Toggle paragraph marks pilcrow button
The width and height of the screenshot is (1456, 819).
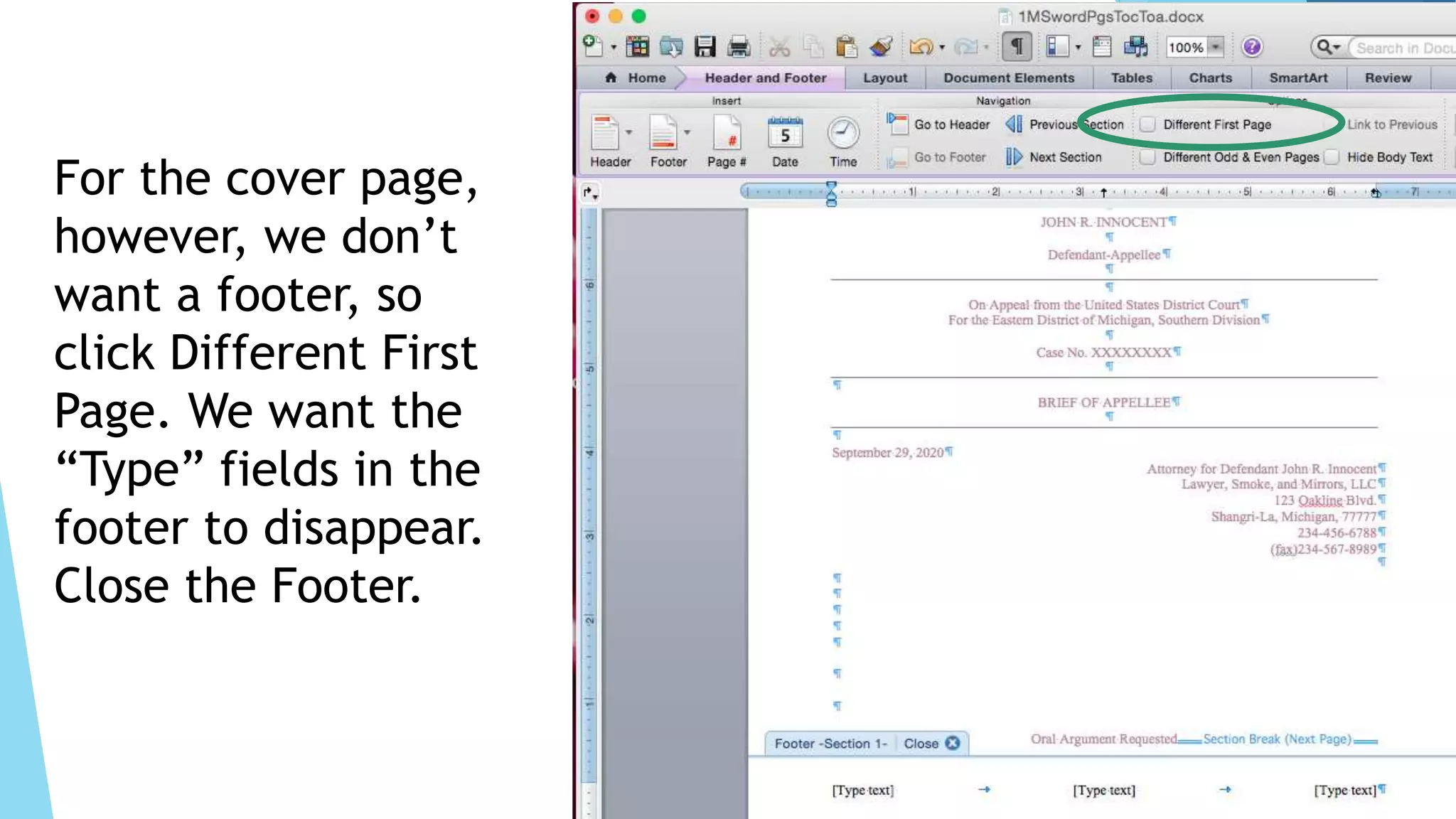click(x=1017, y=47)
